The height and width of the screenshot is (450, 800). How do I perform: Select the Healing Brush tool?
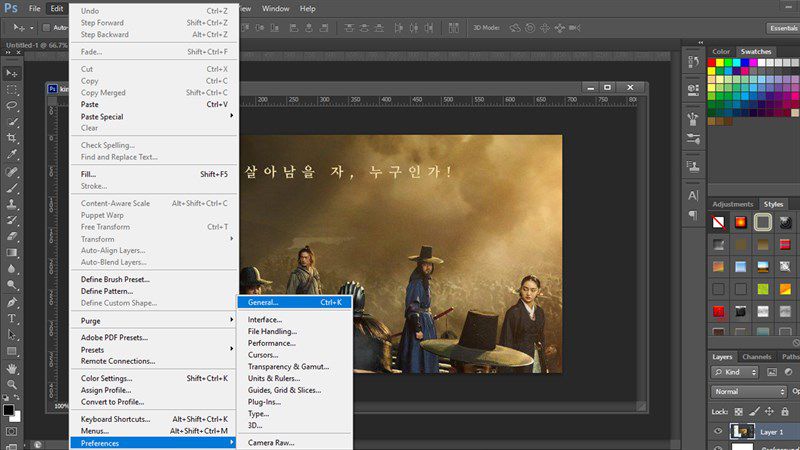pyautogui.click(x=11, y=171)
